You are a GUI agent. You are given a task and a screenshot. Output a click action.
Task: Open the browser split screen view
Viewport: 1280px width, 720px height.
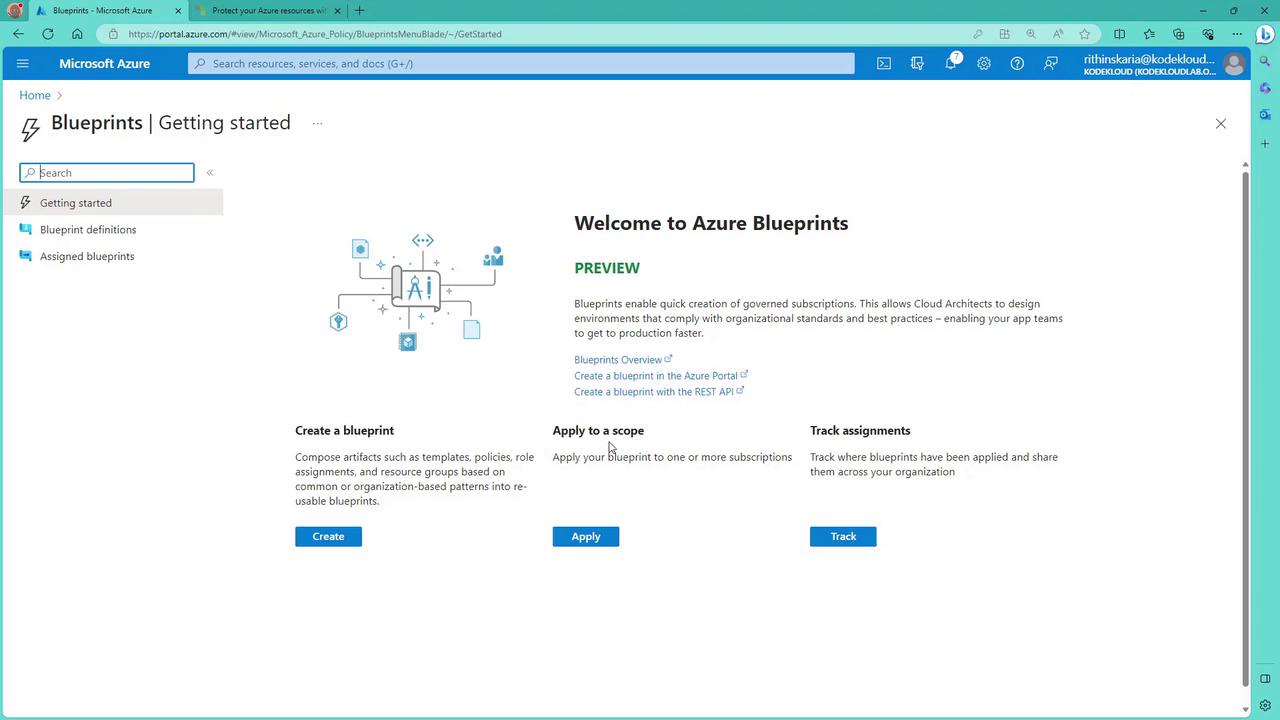[x=1120, y=34]
